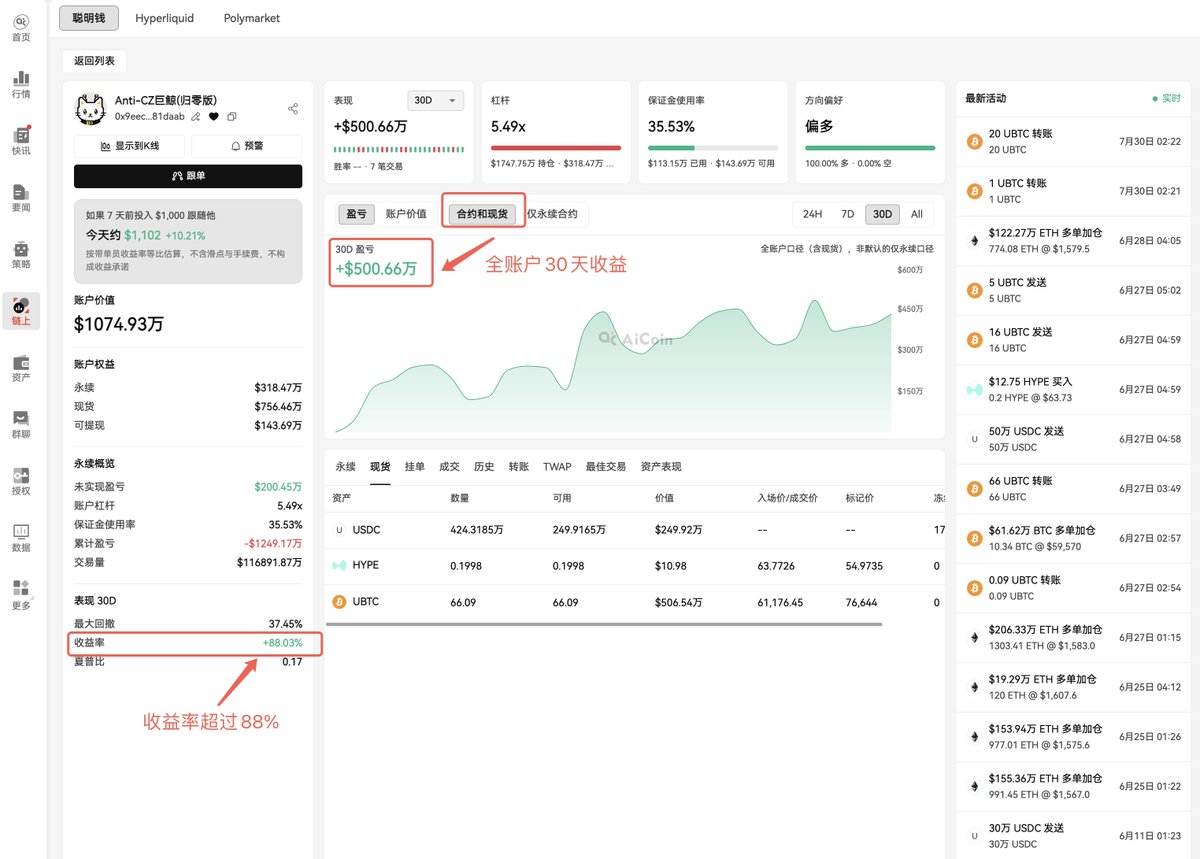This screenshot has width=1200, height=859.
Task: Select the 仅永续合约 scope toggle
Action: 552,214
